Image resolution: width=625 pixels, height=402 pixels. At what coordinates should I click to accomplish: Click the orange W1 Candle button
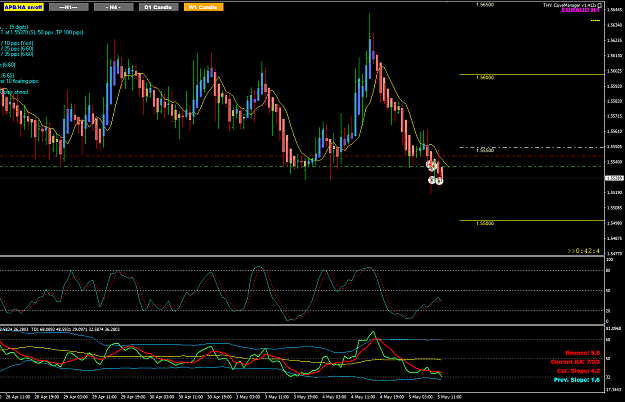[x=204, y=7]
